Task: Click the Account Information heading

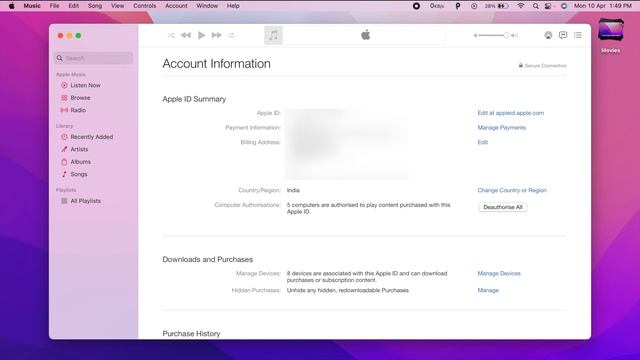Action: point(216,64)
